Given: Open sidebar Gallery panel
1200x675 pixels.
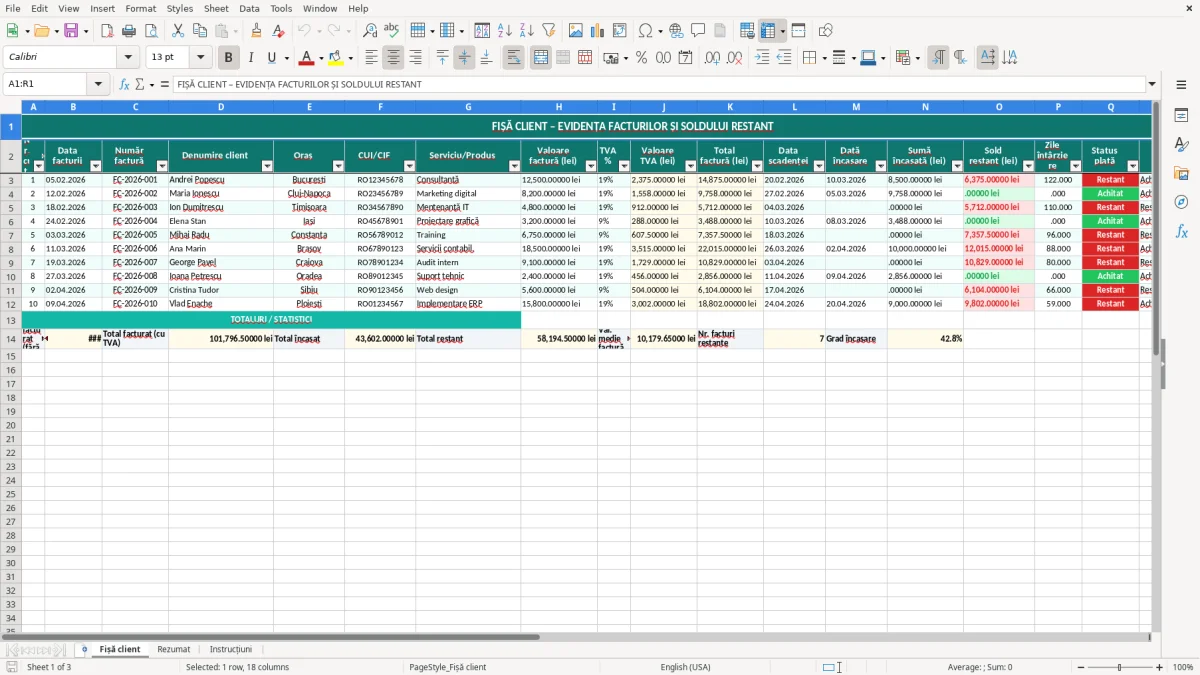Looking at the screenshot, I should pos(1181,174).
